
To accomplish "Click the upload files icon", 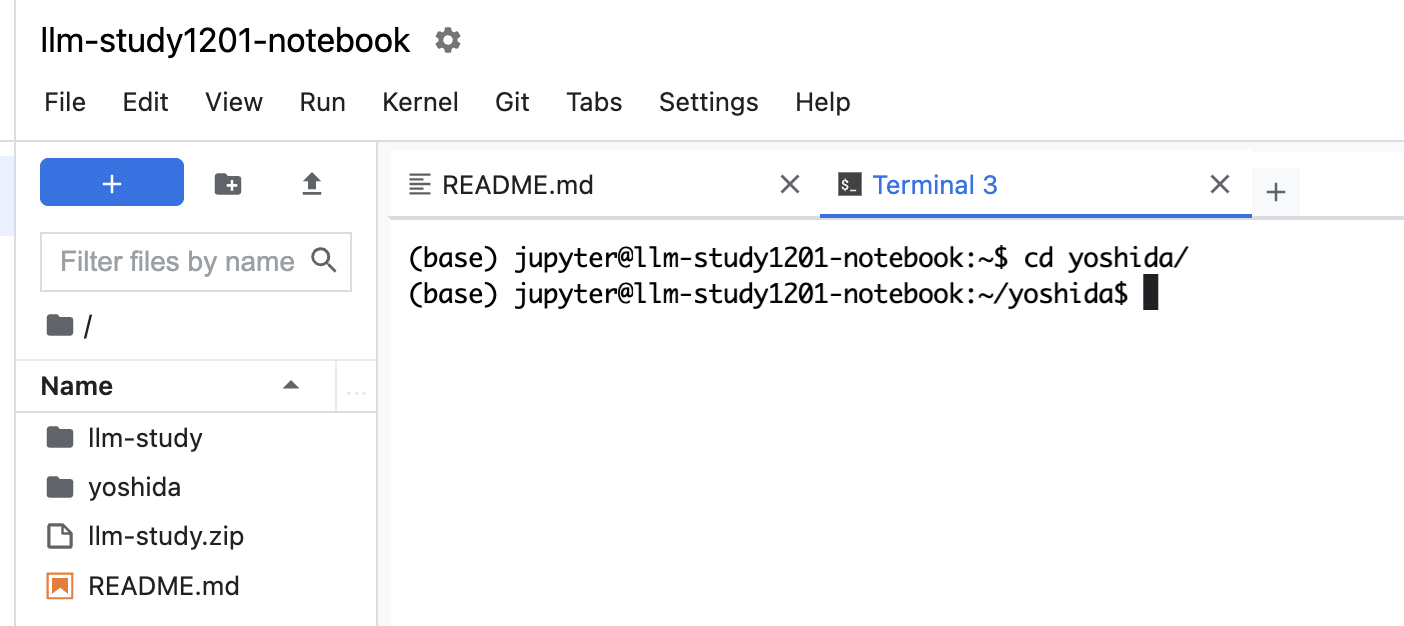I will click(312, 184).
